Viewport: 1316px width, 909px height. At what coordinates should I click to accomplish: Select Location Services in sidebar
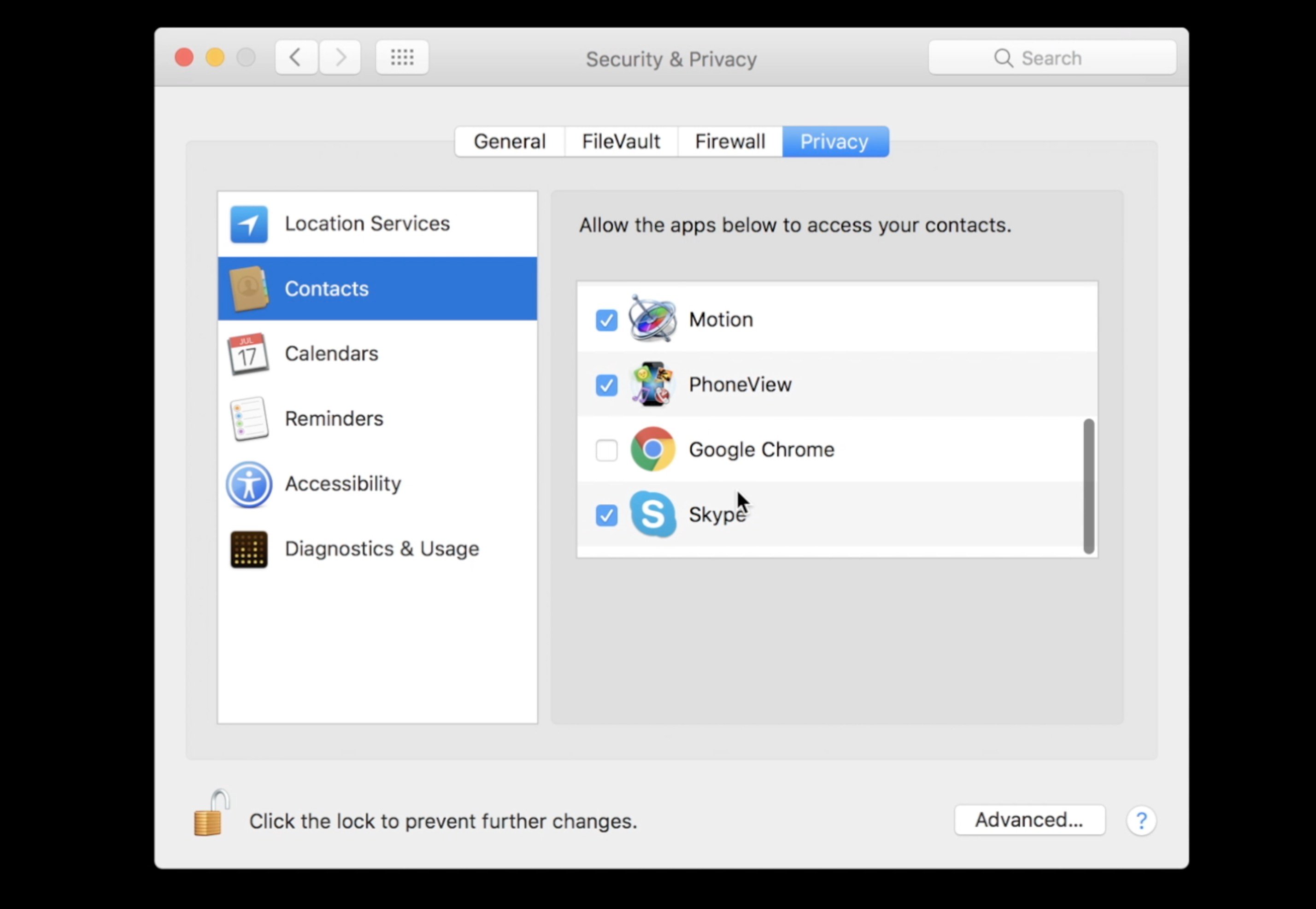(x=377, y=224)
